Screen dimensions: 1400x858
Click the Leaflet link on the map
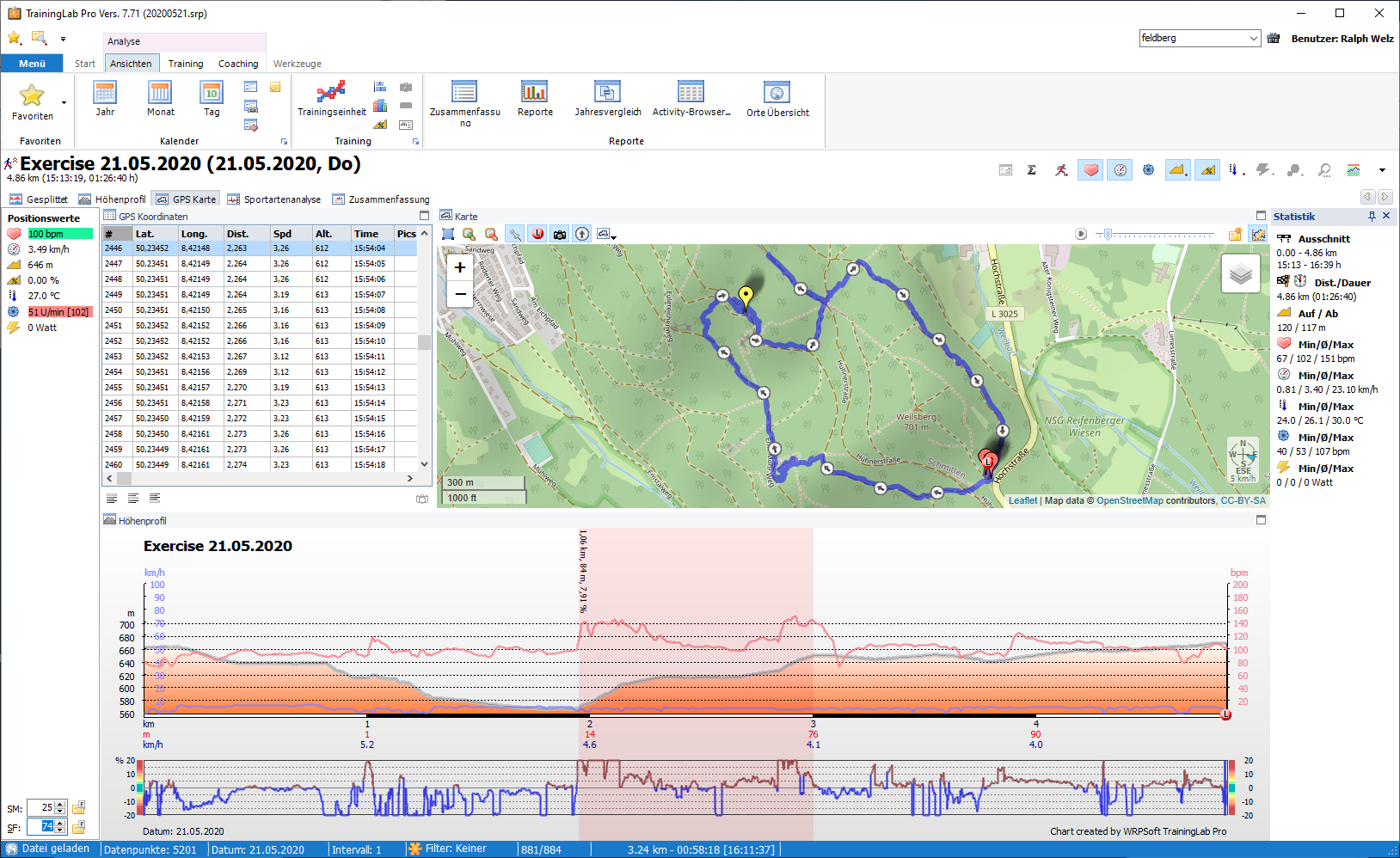point(1022,500)
